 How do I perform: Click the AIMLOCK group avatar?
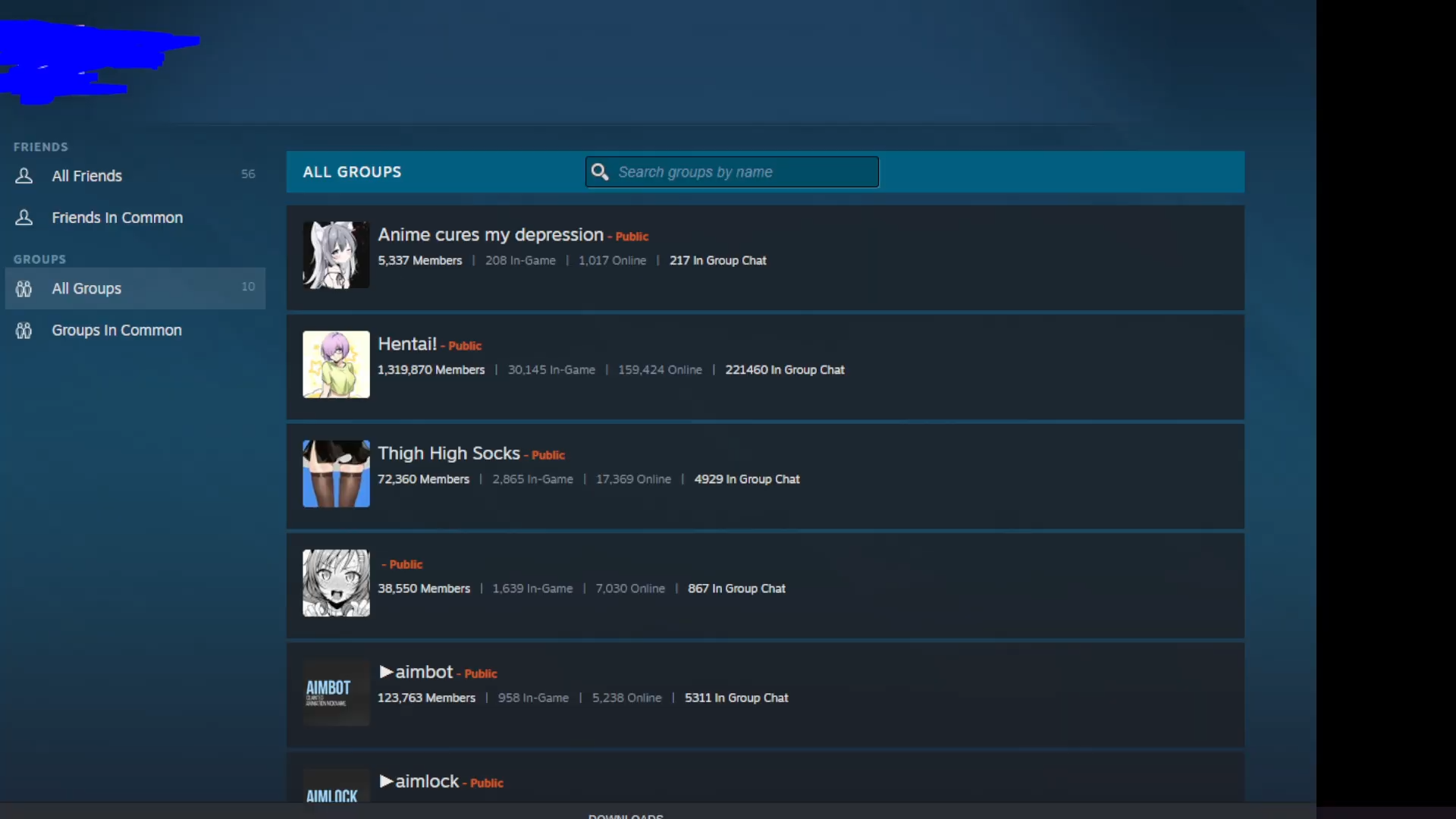(x=336, y=786)
